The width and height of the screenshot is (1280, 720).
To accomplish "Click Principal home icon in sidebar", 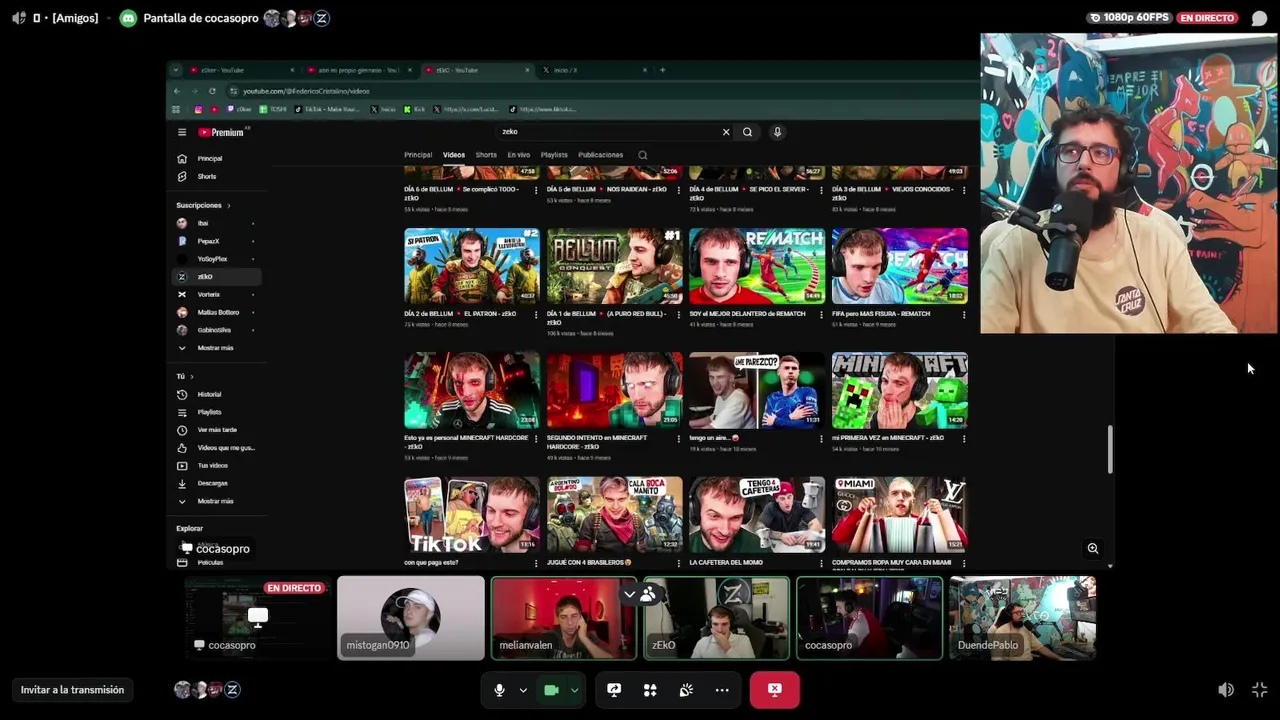I will tap(182, 158).
